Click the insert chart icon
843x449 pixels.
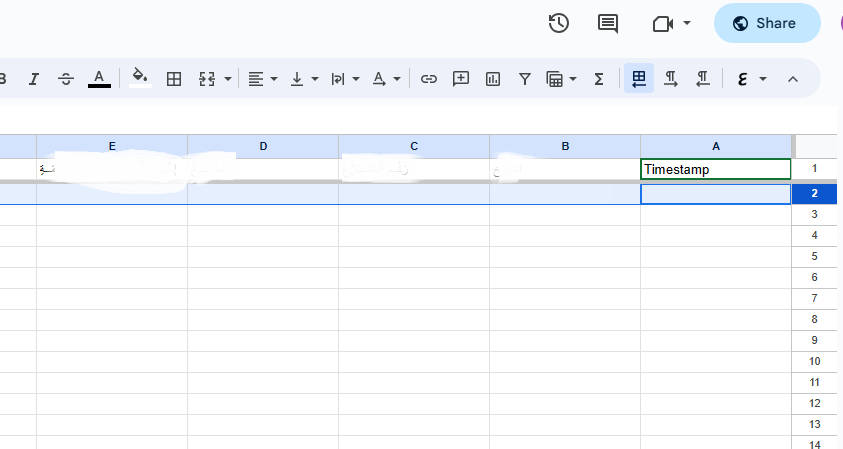pos(493,78)
